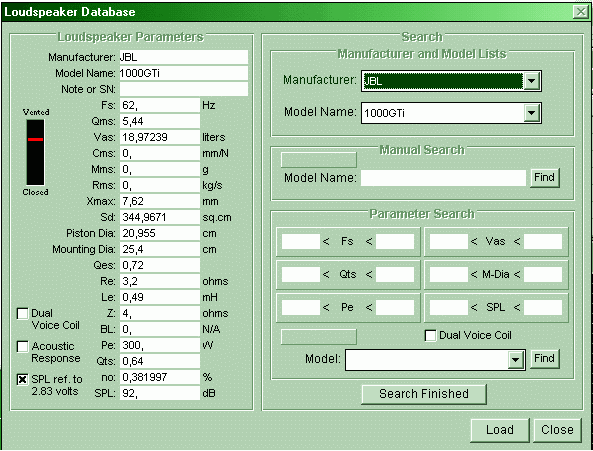Image resolution: width=593 pixels, height=451 pixels.
Task: Toggle the Dual Voice Coil checkbox in Loudspeaker Parameters
Action: pos(23,313)
